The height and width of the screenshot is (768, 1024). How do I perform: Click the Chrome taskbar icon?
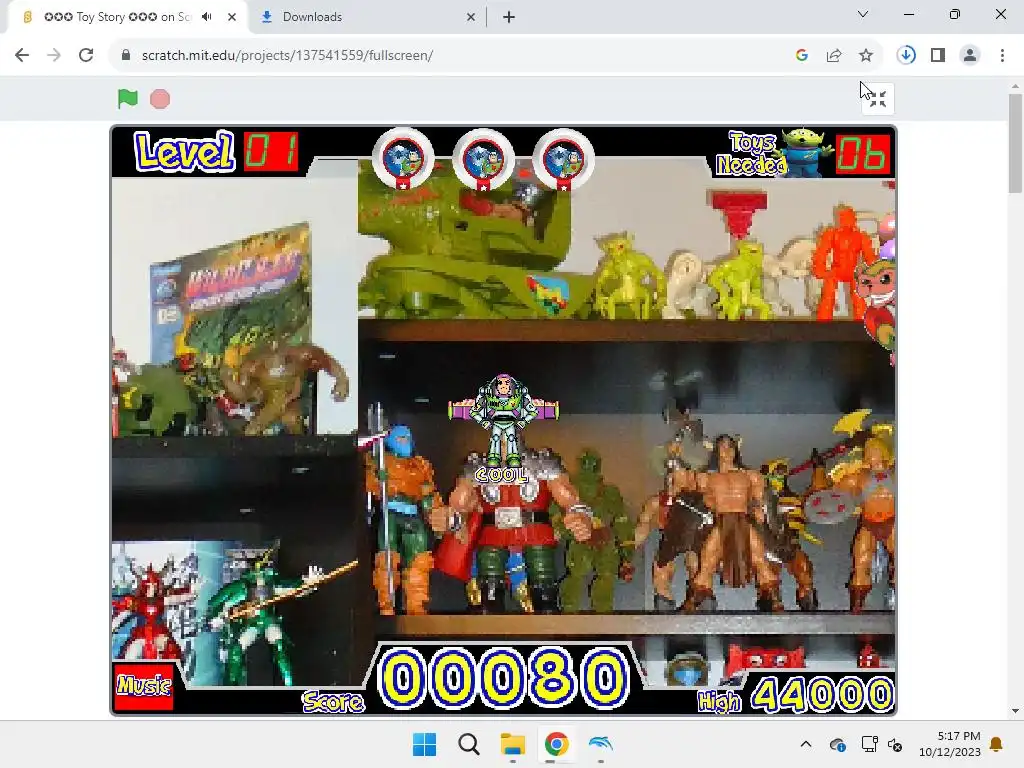pyautogui.click(x=556, y=744)
